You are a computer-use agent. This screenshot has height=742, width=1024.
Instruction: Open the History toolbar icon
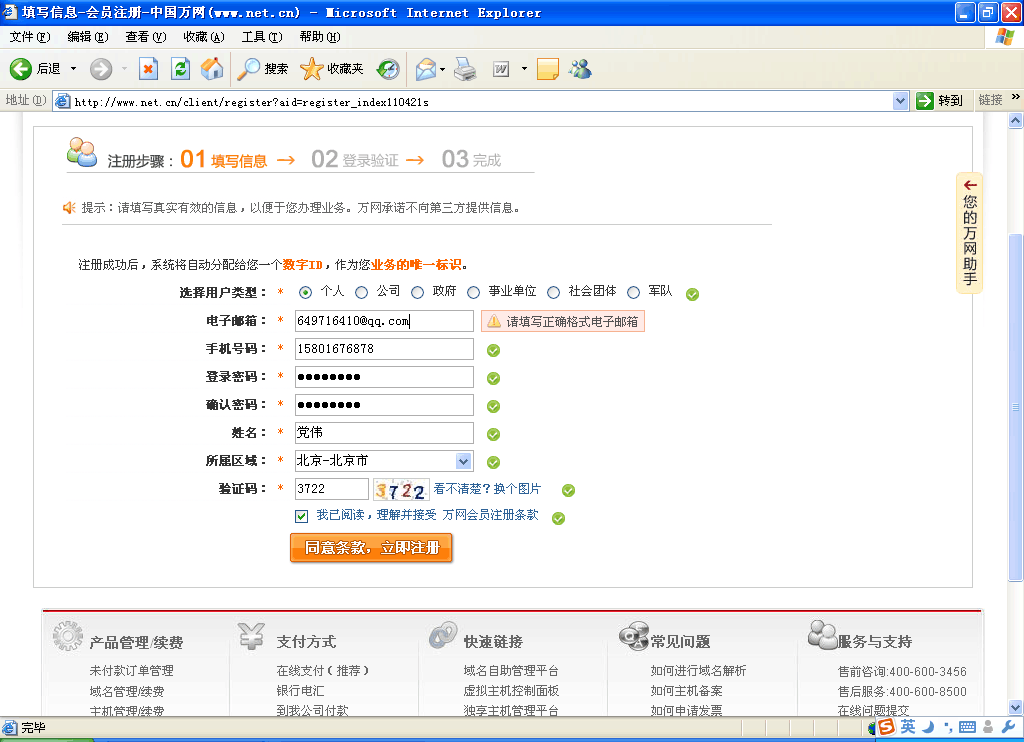pyautogui.click(x=387, y=69)
